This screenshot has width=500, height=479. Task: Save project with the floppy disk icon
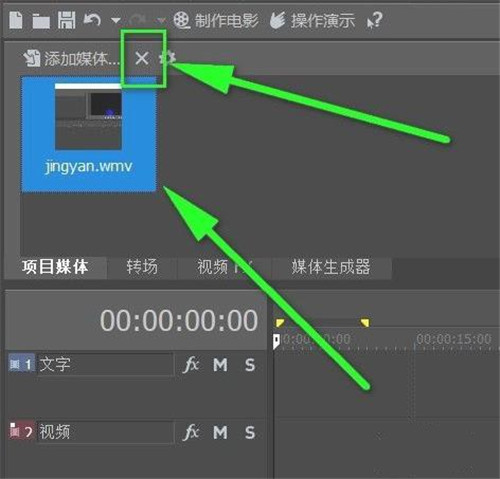[x=67, y=20]
